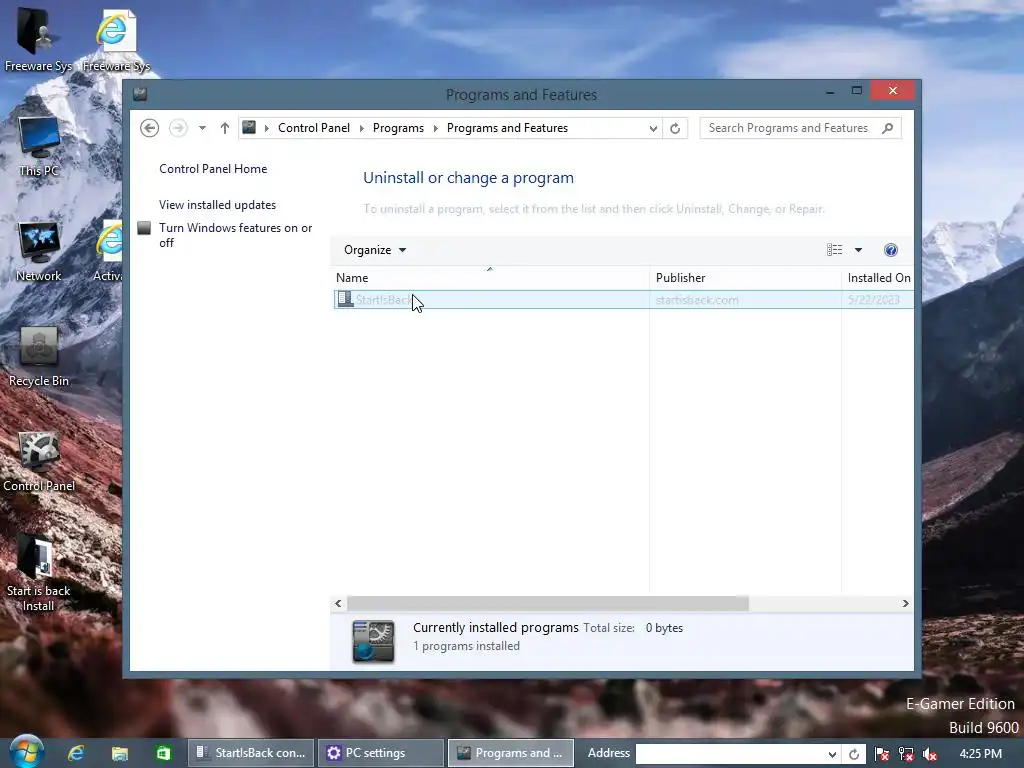
Task: Click the muted volume tray icon
Action: click(930, 754)
